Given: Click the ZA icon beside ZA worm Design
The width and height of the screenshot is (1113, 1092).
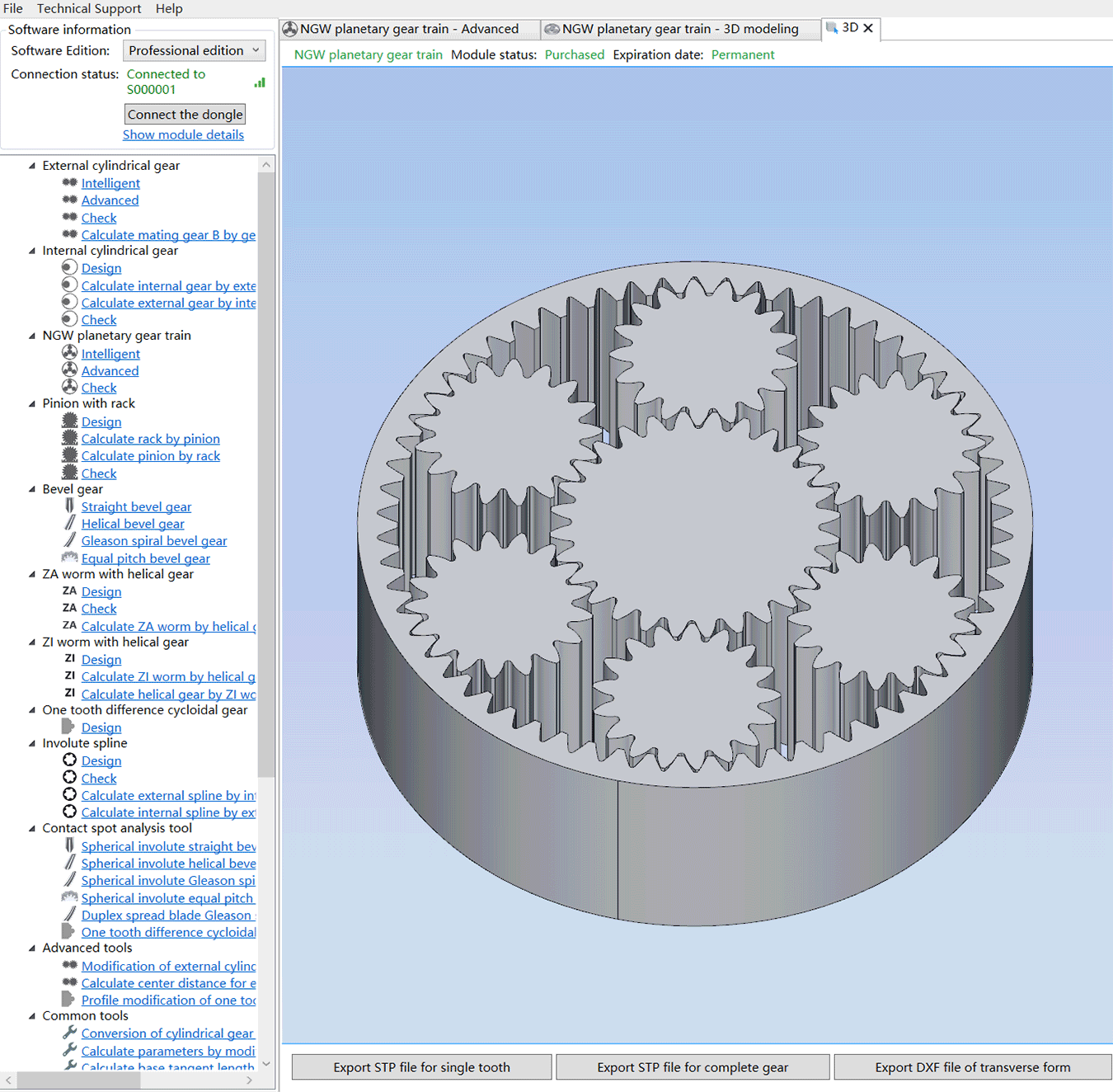Looking at the screenshot, I should click(x=69, y=591).
